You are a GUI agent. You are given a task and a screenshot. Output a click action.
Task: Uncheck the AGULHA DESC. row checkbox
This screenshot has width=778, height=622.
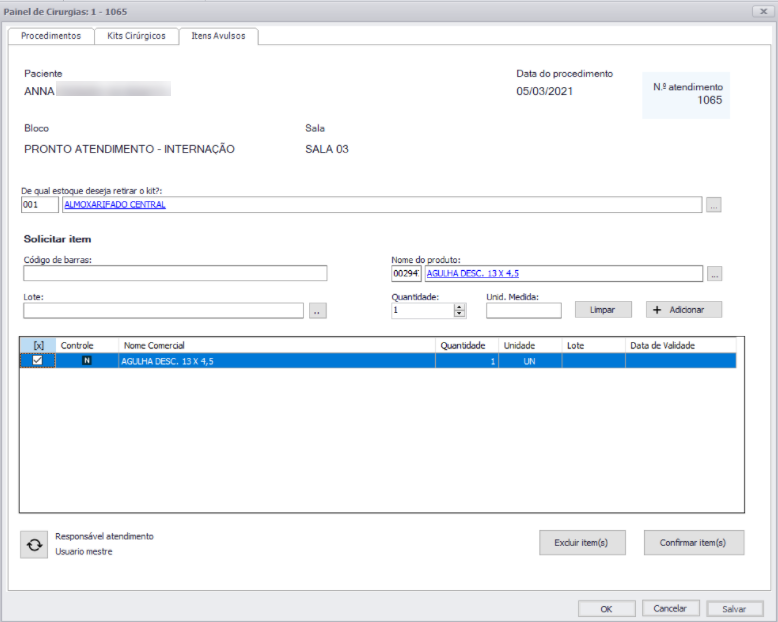37,361
